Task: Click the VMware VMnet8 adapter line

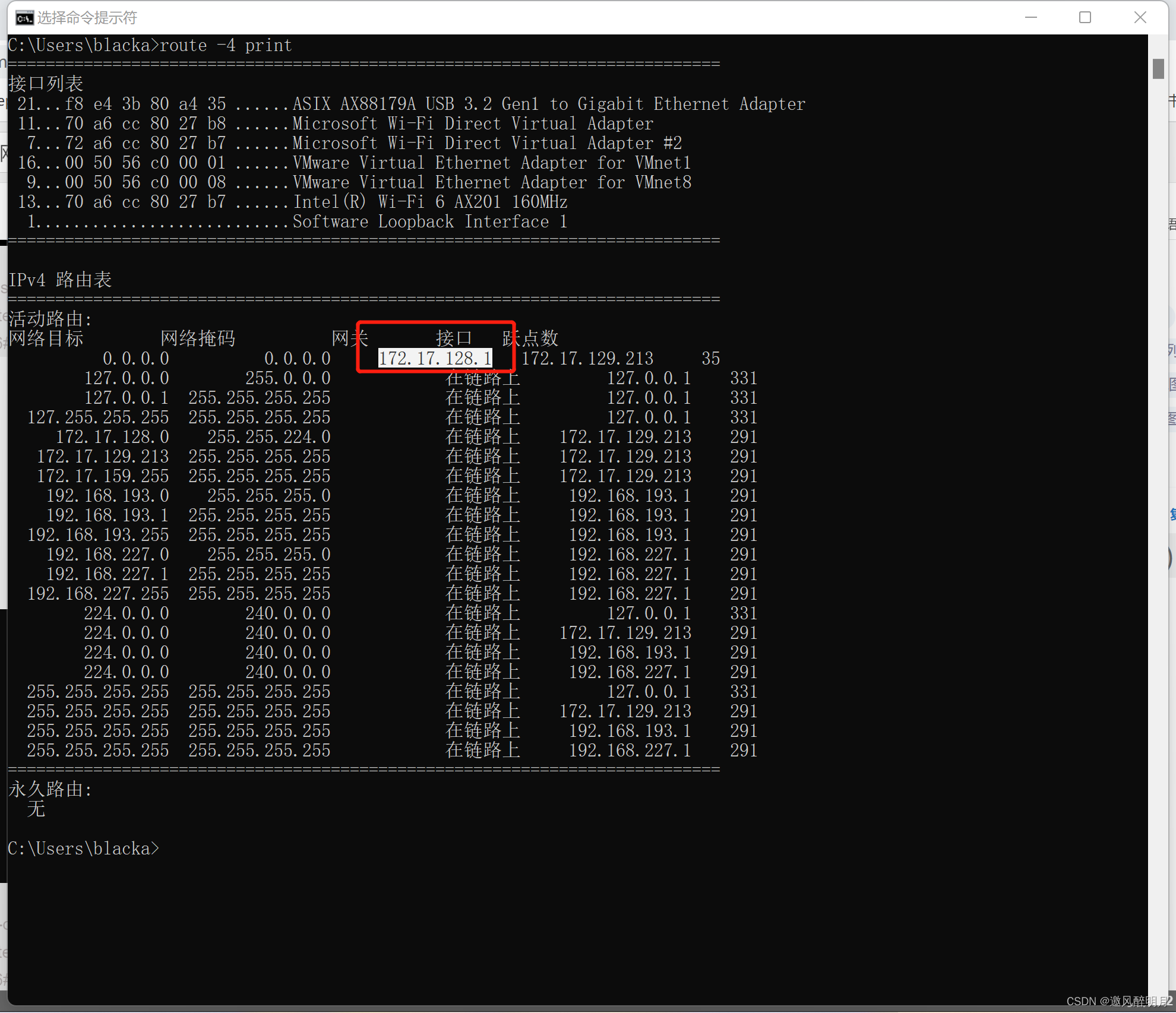Action: [492, 182]
